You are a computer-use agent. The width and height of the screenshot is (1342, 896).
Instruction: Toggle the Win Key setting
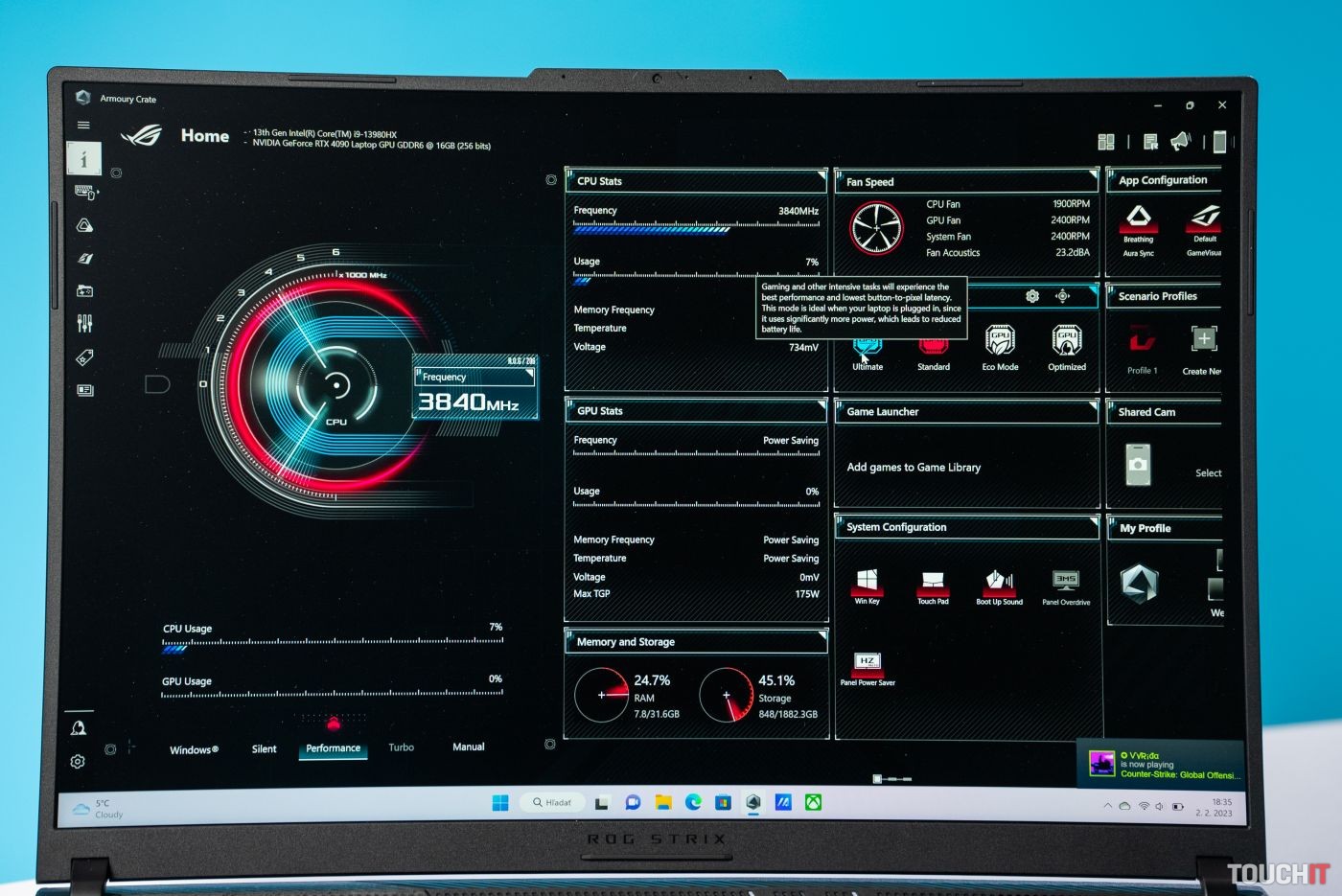coord(867,582)
